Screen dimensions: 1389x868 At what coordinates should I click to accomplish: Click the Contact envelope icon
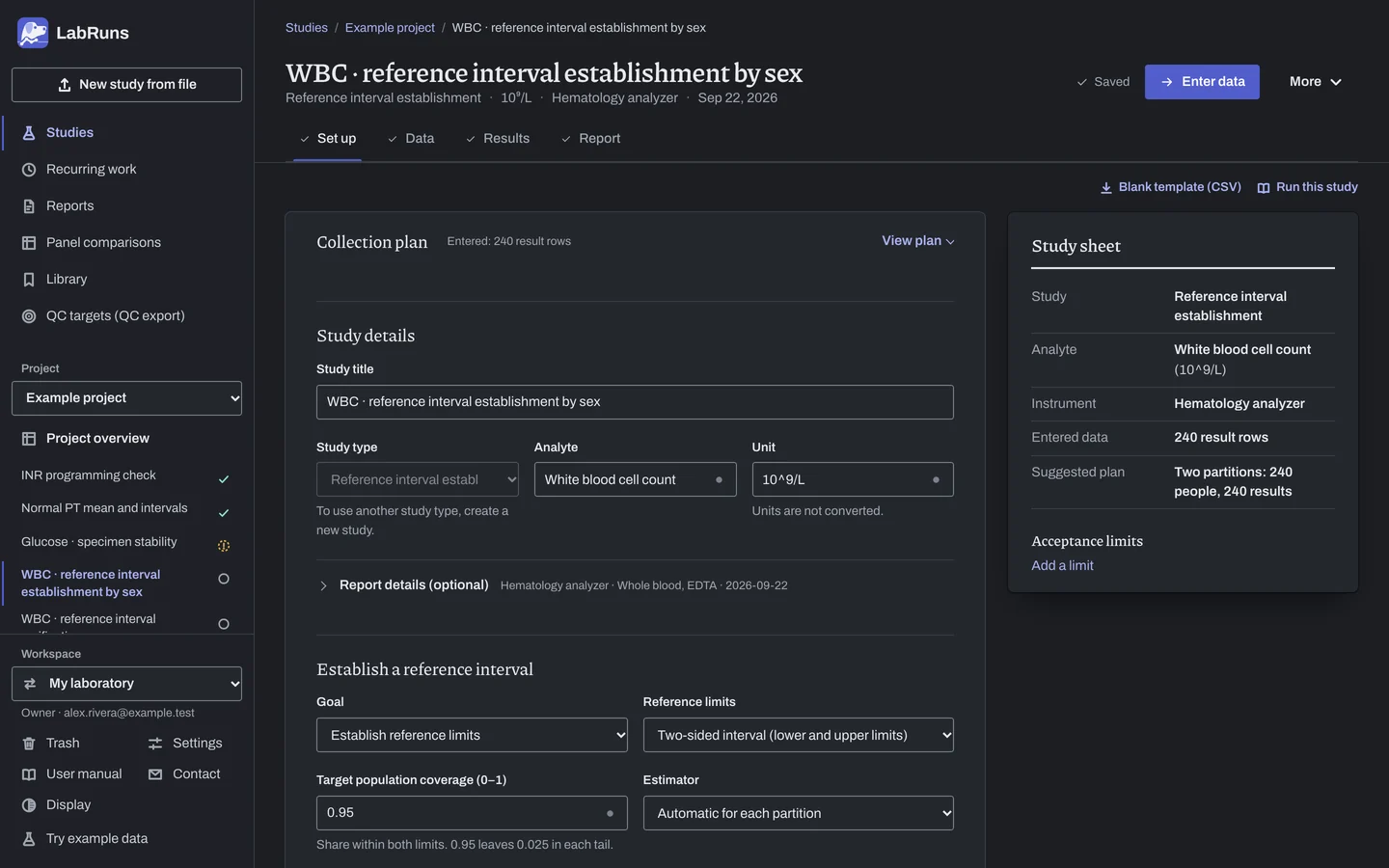pyautogui.click(x=155, y=774)
